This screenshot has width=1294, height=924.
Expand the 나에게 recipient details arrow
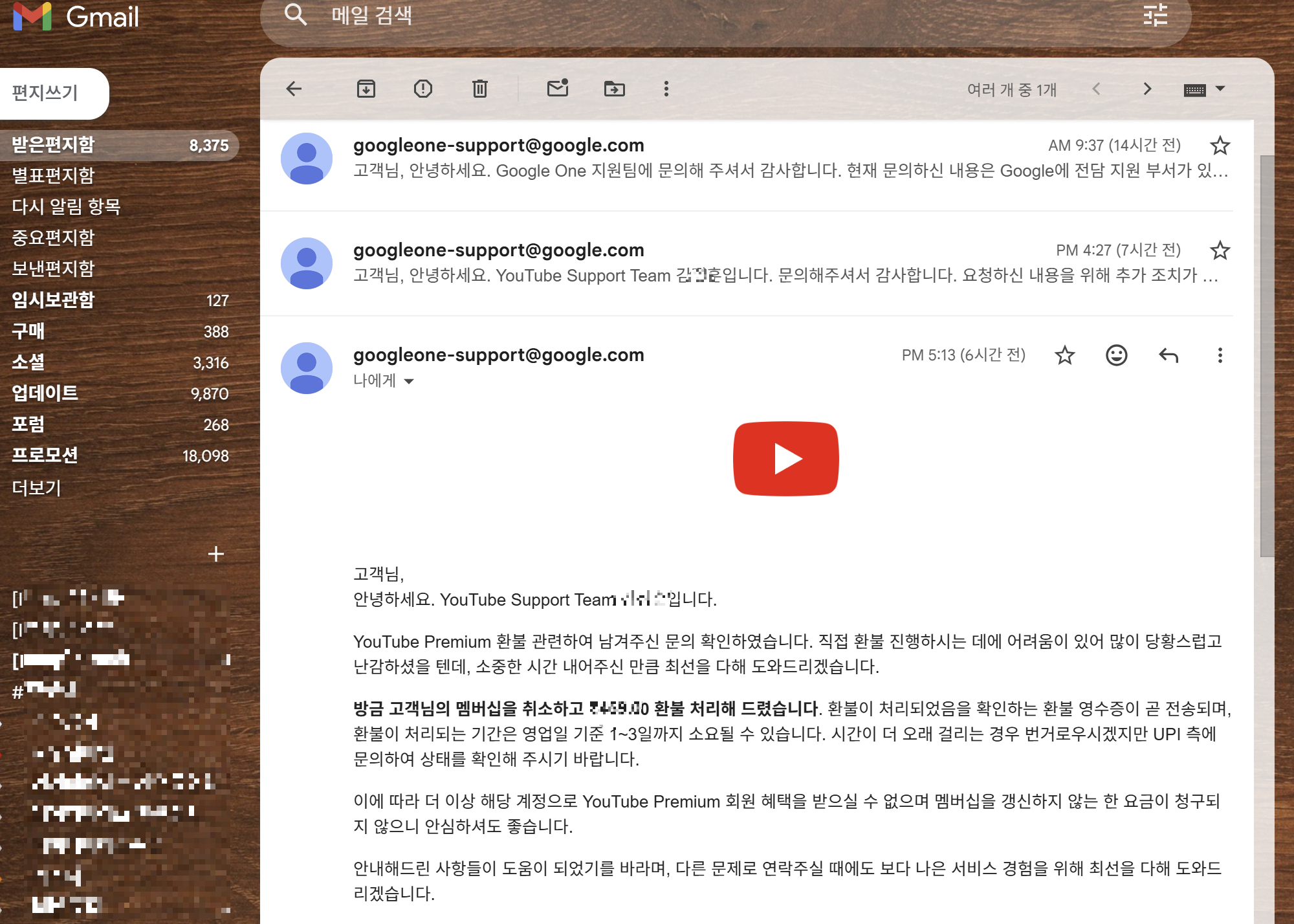tap(409, 381)
